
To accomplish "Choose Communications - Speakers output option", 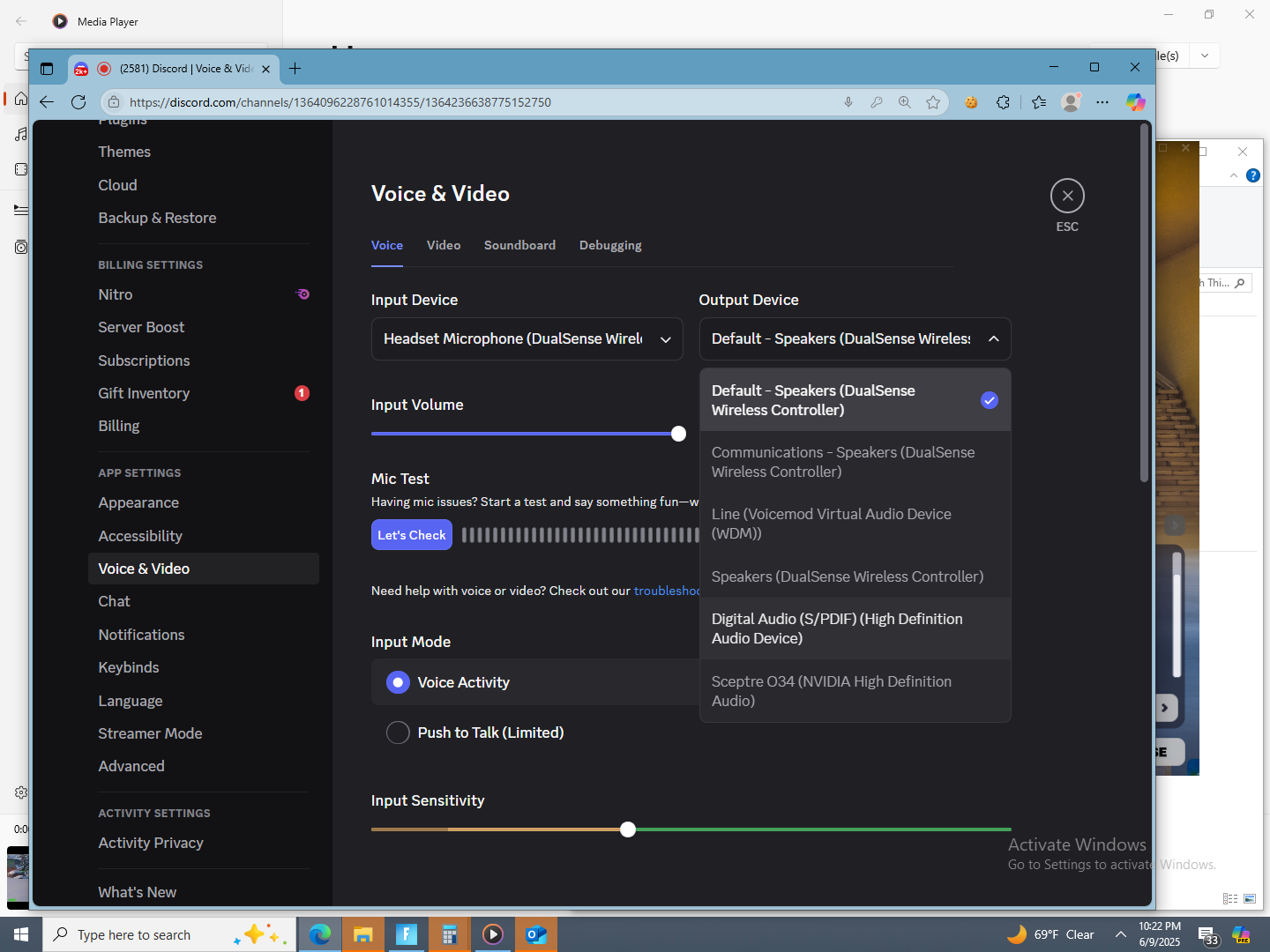I will (855, 462).
